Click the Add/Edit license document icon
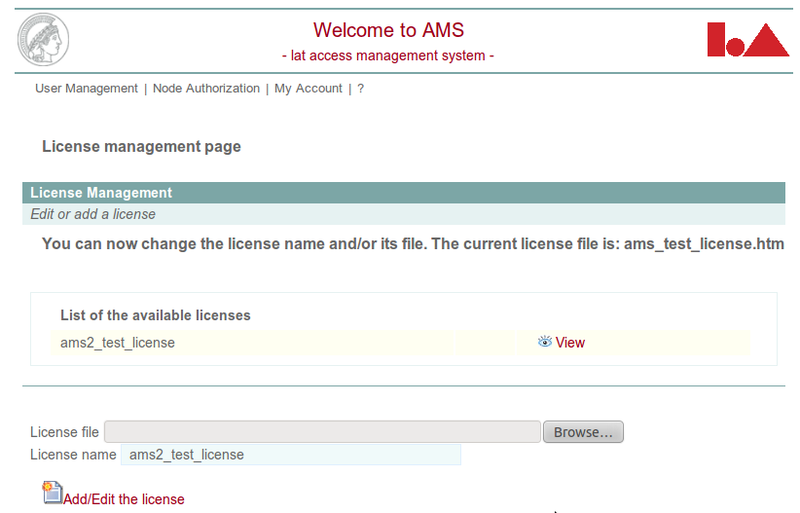Viewport: 800px width, 513px height. tap(52, 492)
